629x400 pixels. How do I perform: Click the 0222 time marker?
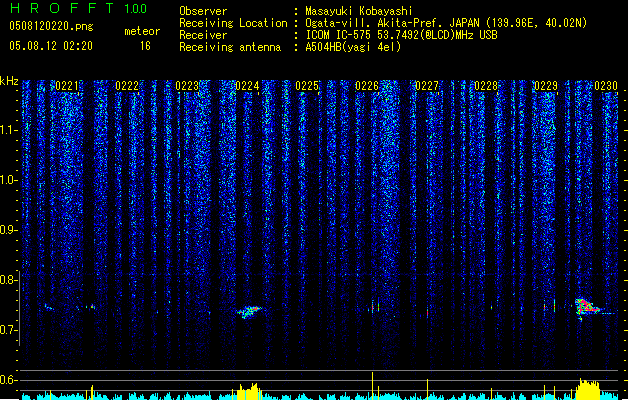127,86
